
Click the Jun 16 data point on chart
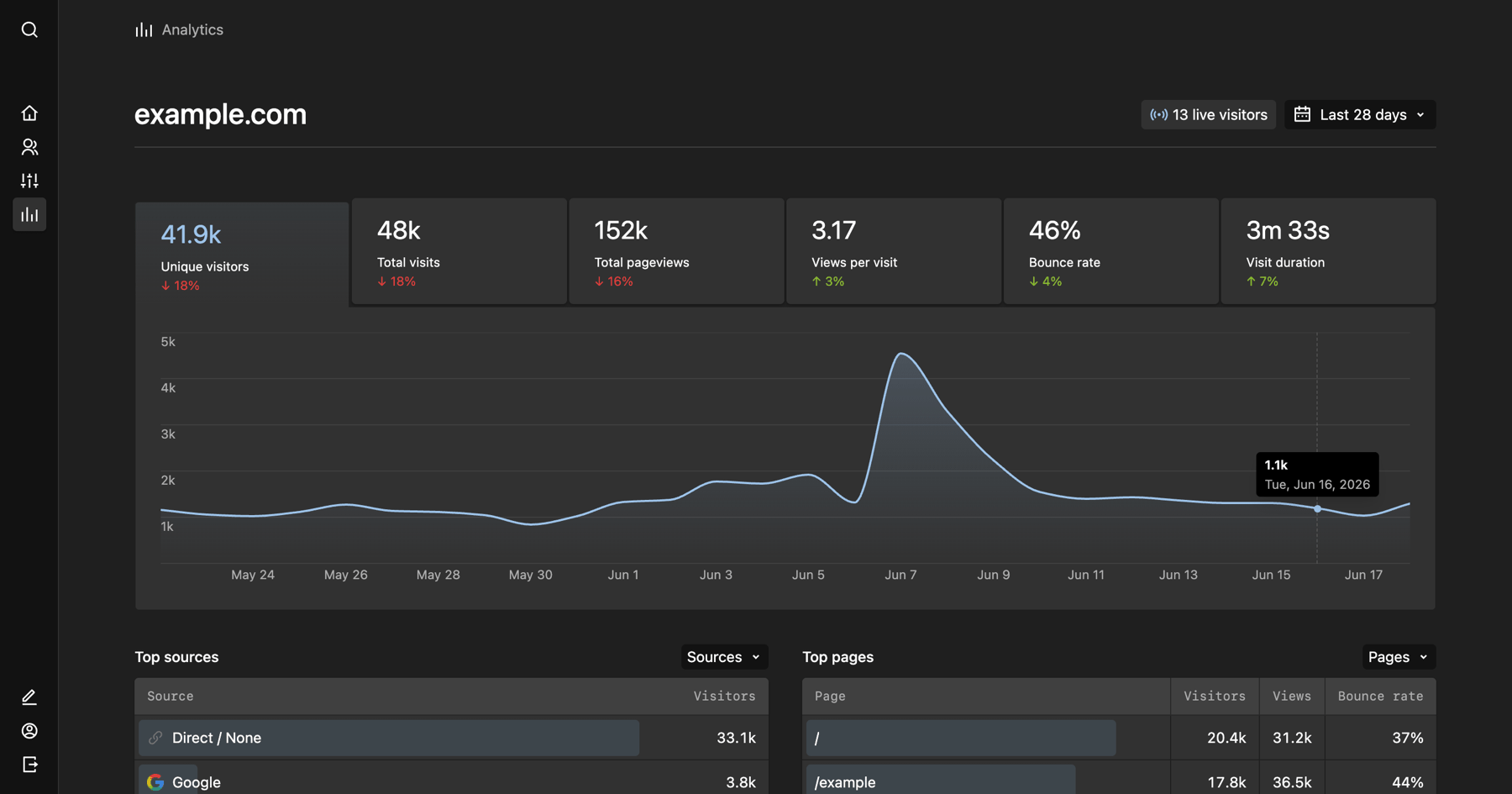point(1317,508)
